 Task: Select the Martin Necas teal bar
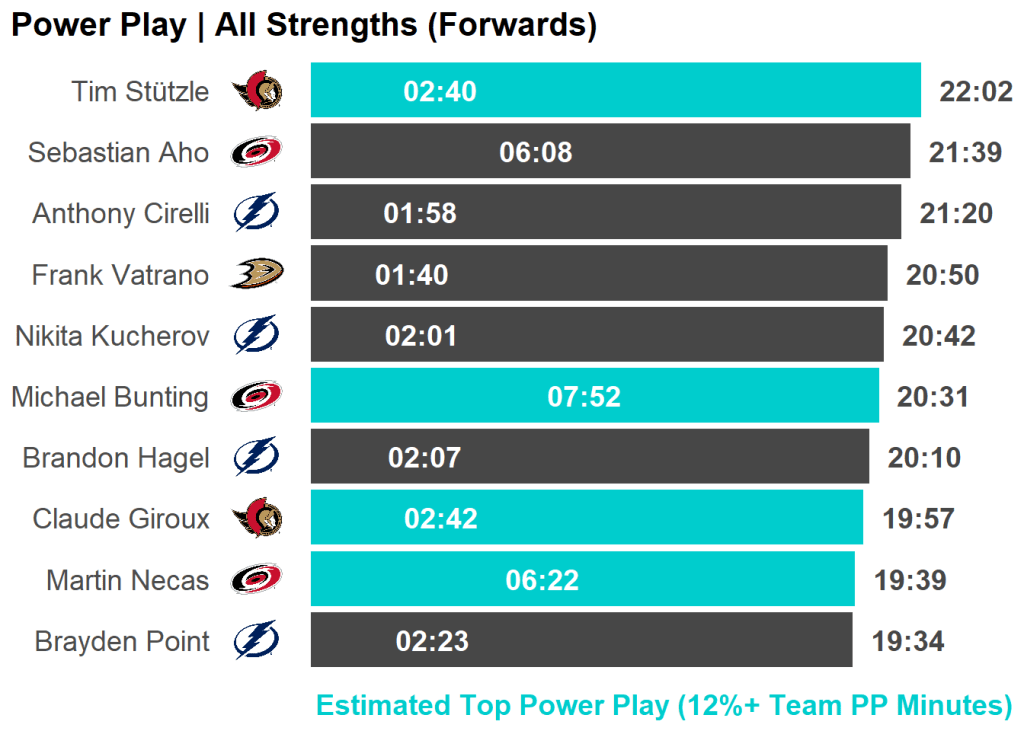pyautogui.click(x=582, y=579)
